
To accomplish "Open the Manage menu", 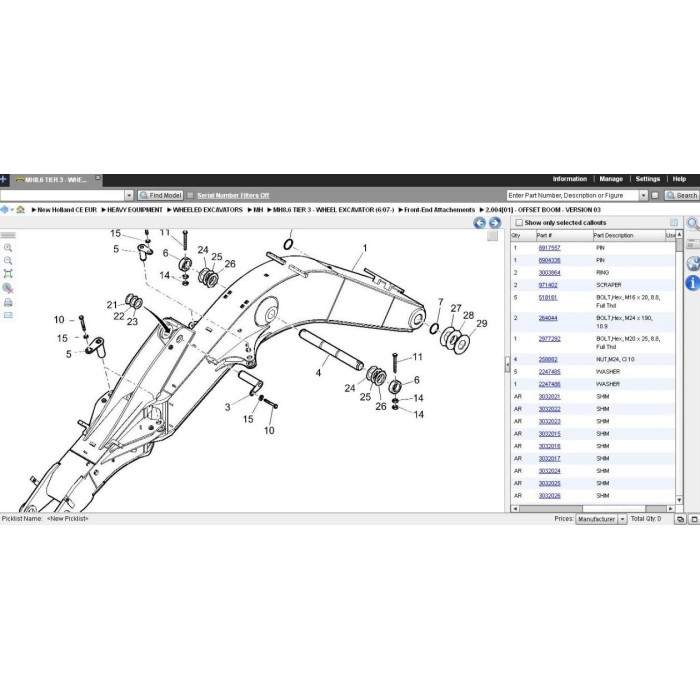I will 611,179.
